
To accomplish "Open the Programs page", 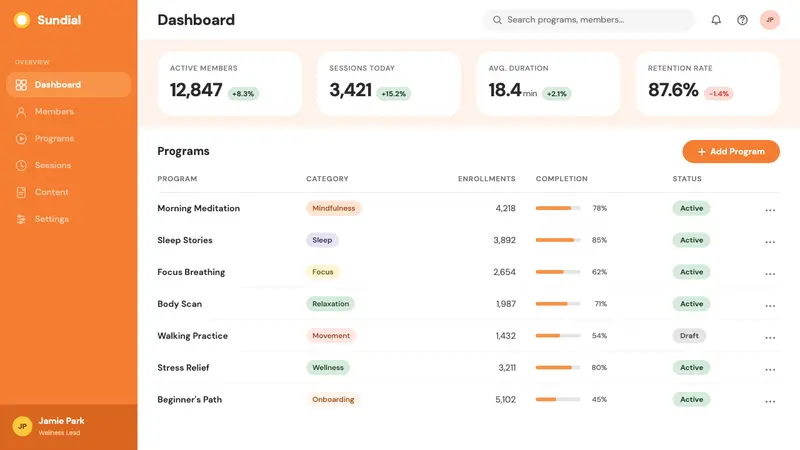I will click(x=68, y=139).
